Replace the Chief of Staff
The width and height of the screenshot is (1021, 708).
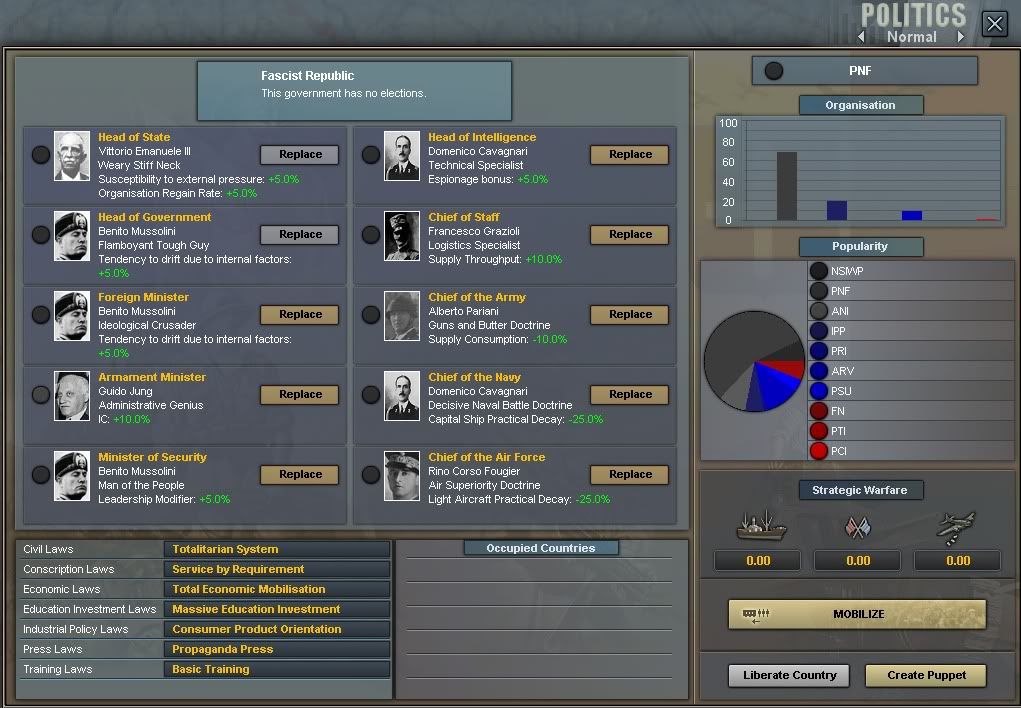(x=630, y=234)
